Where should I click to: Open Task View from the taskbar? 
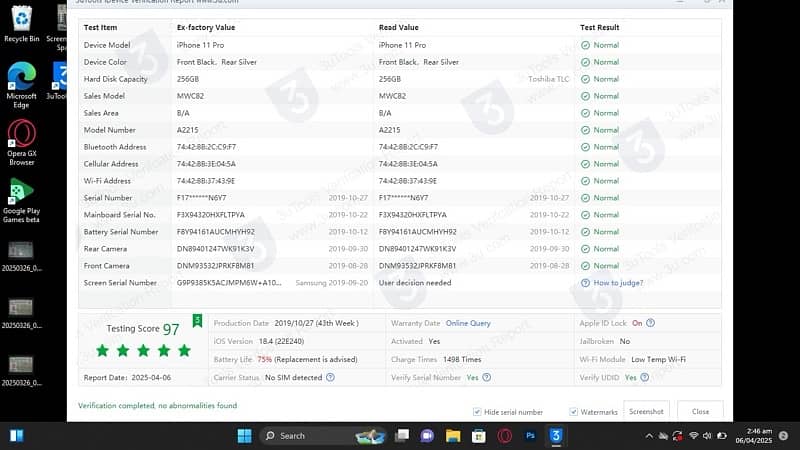(x=402, y=436)
